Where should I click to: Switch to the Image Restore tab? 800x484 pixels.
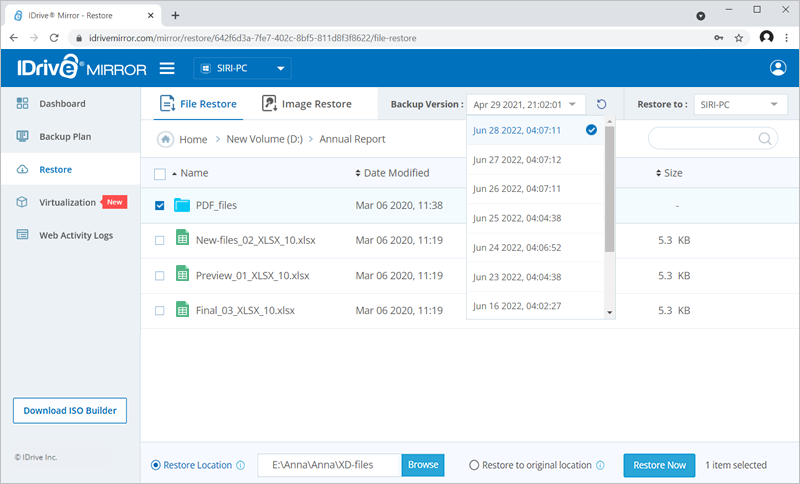tap(307, 104)
